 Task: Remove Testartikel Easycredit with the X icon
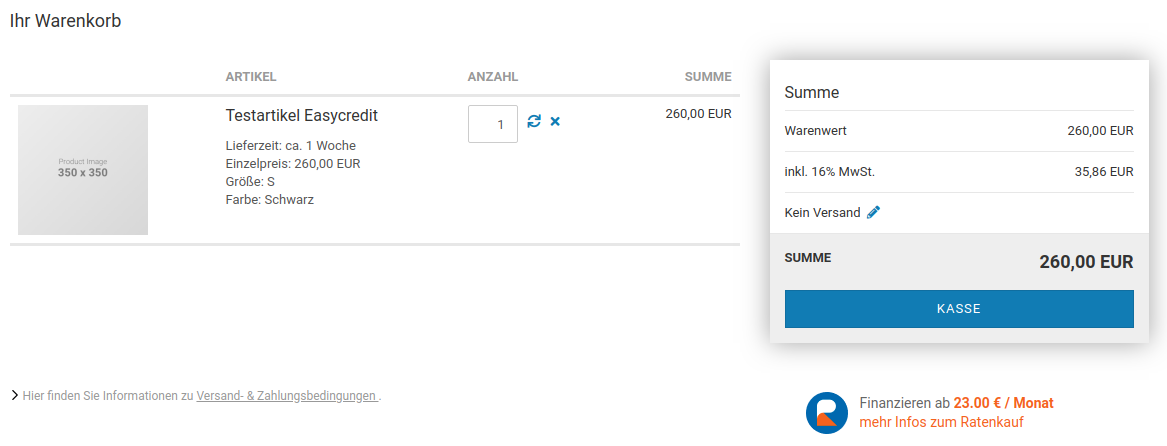[555, 121]
